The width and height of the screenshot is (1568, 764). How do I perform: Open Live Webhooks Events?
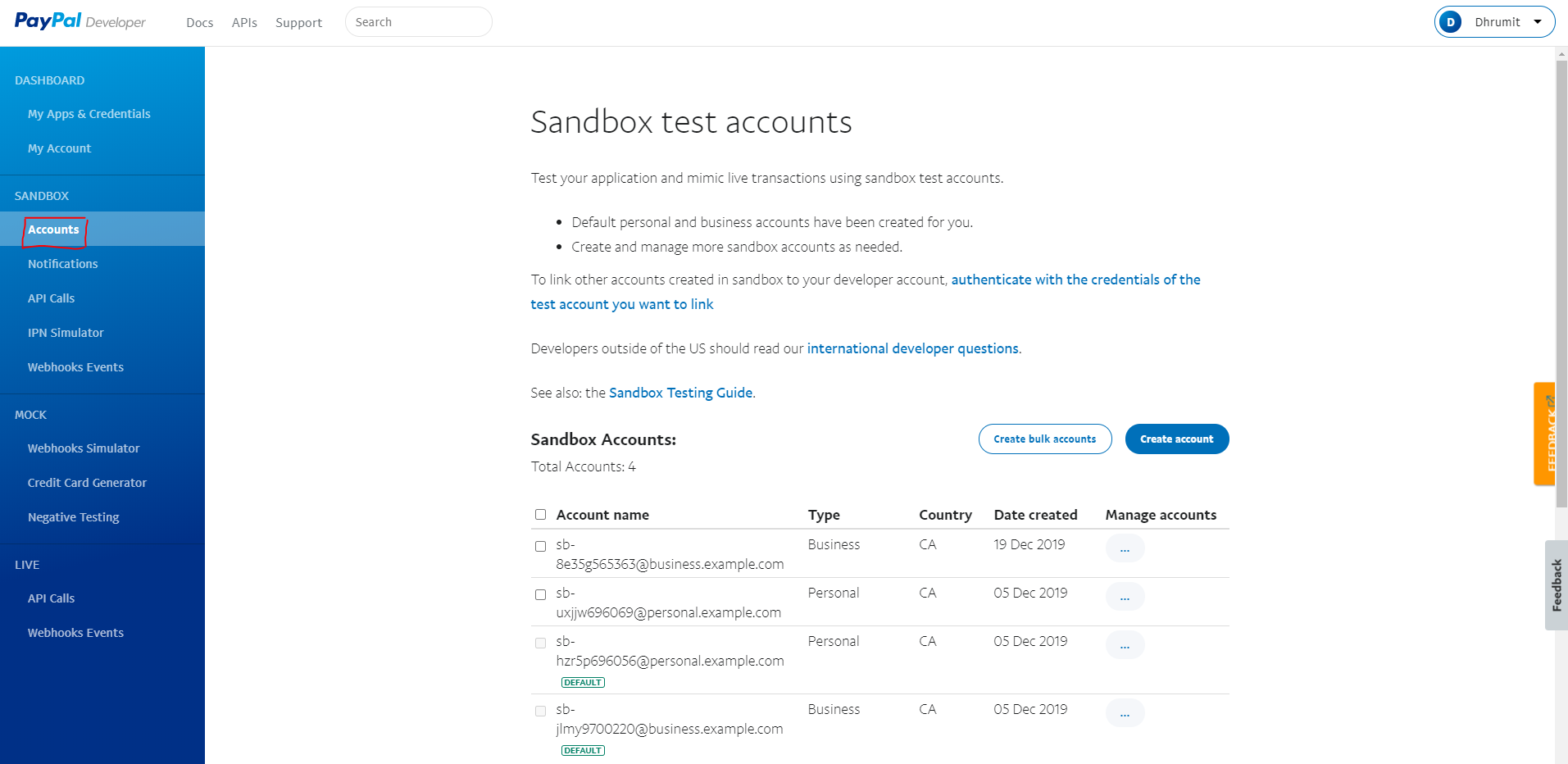tap(75, 633)
